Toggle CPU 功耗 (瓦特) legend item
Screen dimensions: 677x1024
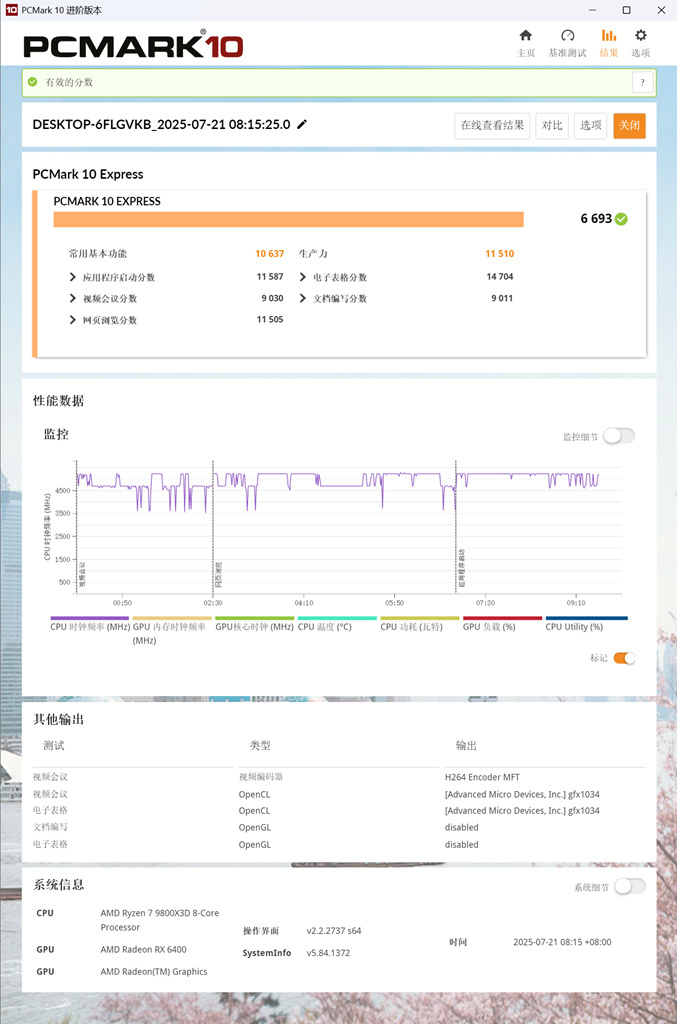click(x=420, y=624)
